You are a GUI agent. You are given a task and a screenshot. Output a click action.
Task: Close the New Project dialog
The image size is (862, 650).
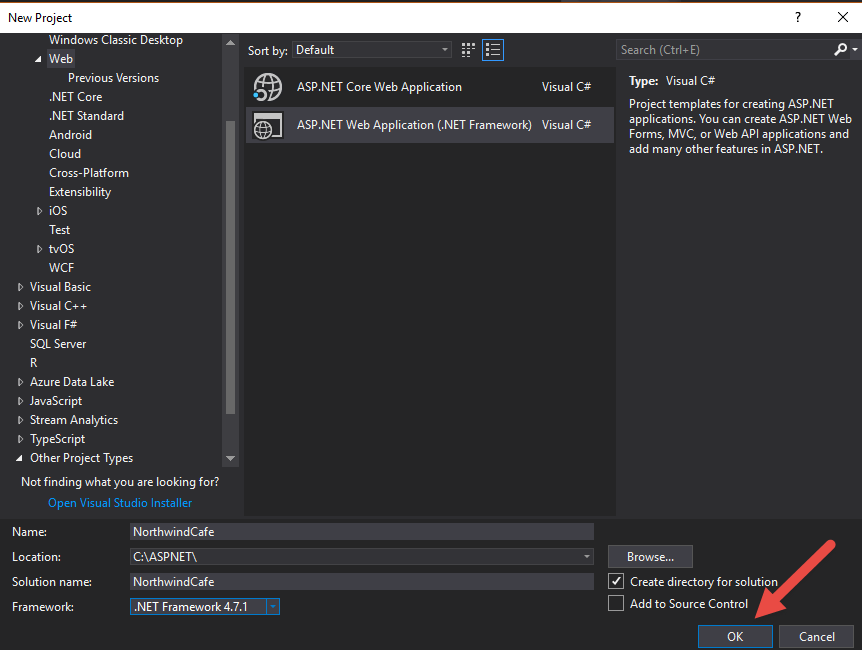843,18
